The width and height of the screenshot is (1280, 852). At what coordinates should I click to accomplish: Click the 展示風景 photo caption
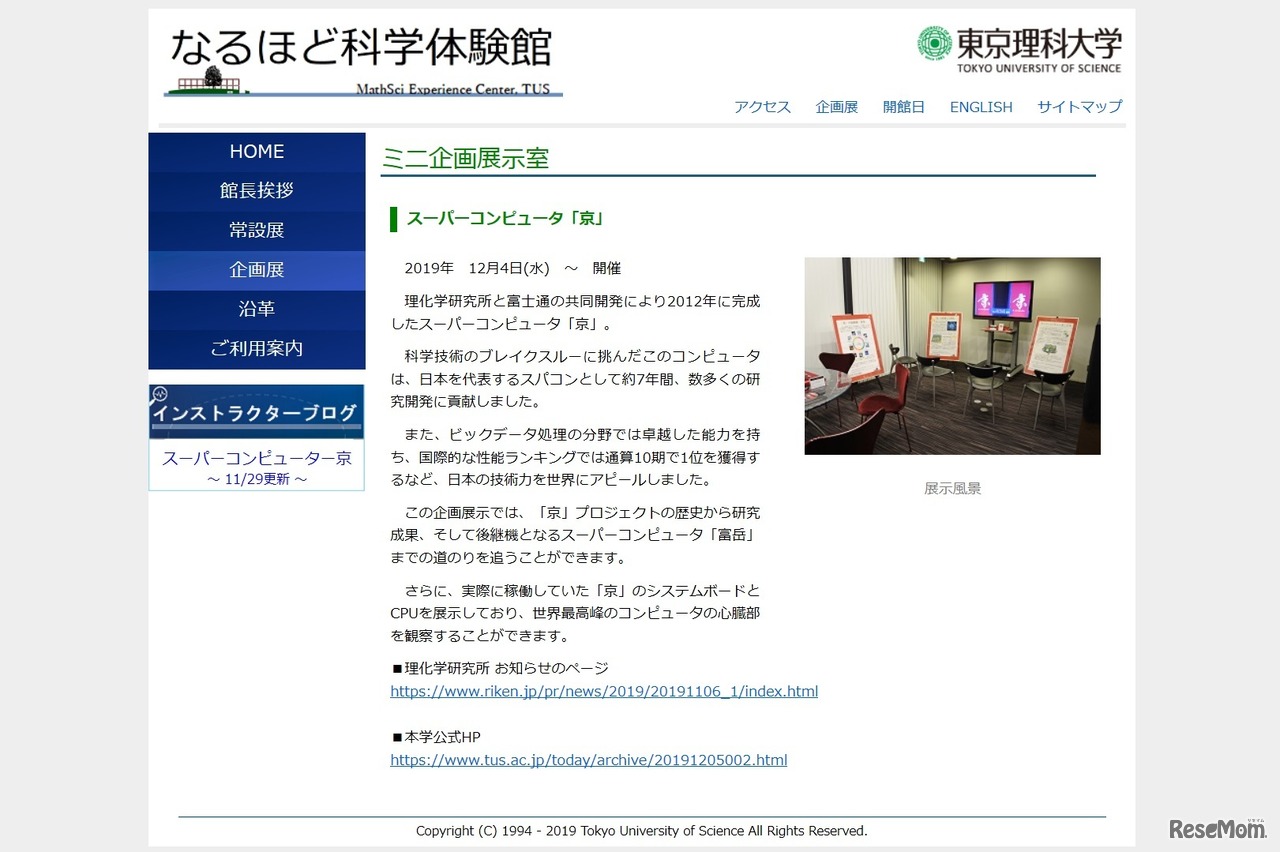click(953, 489)
